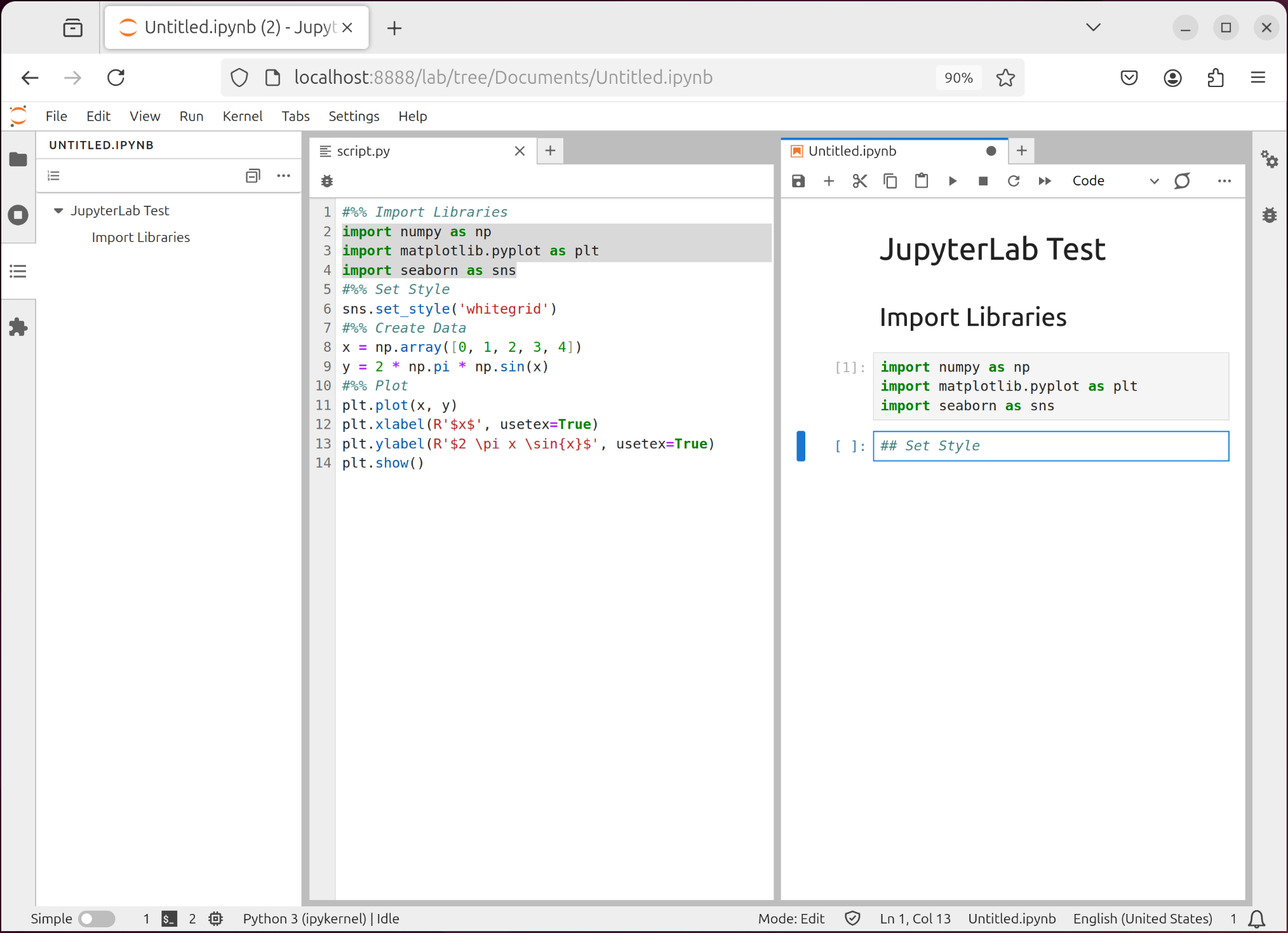Open notifications bell in status bar

[x=1256, y=918]
